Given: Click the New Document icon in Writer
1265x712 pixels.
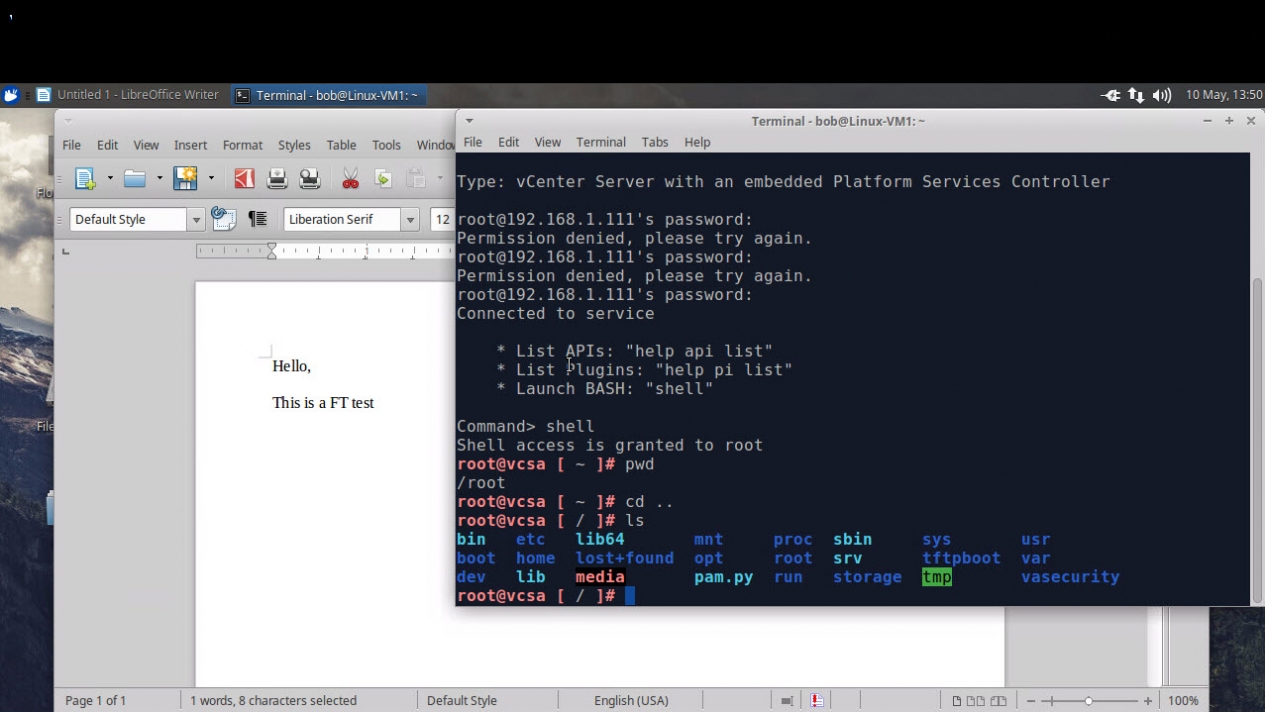Looking at the screenshot, I should pos(85,179).
